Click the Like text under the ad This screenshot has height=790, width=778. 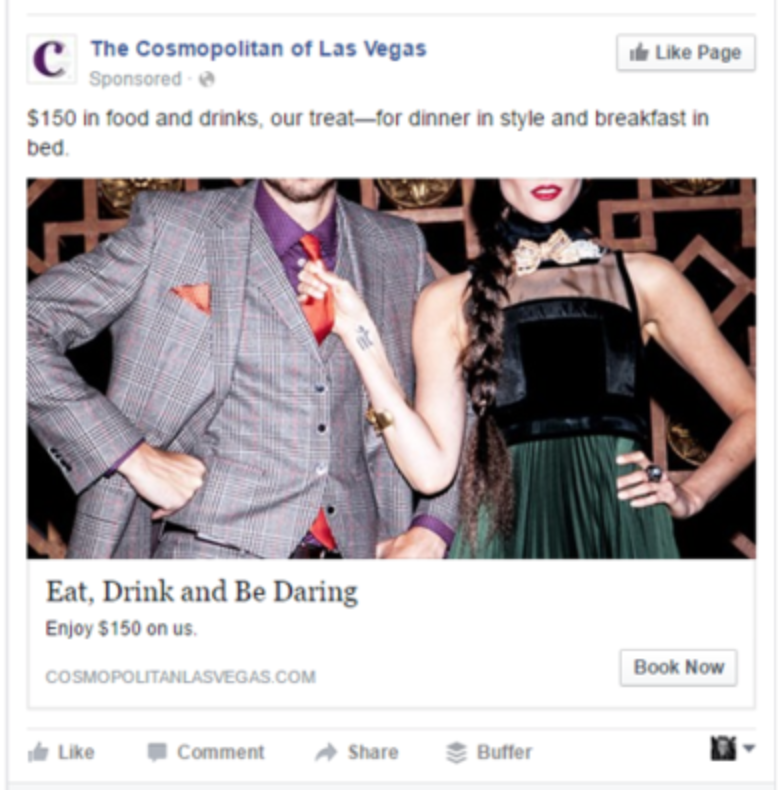coord(76,752)
